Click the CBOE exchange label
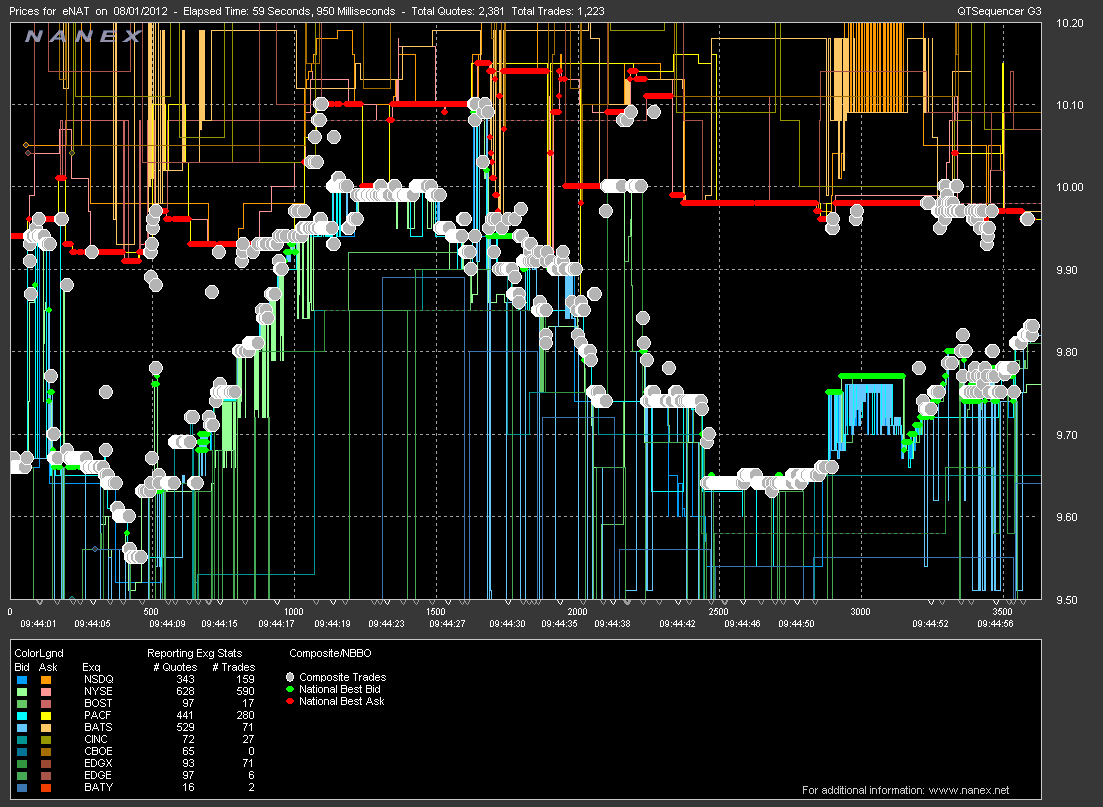Image resolution: width=1103 pixels, height=807 pixels. tap(98, 751)
